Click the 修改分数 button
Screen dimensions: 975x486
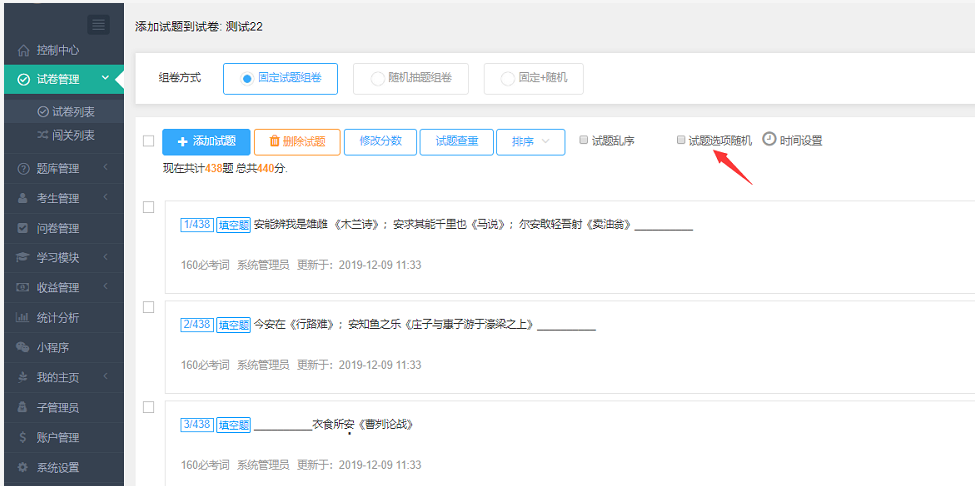pos(381,142)
